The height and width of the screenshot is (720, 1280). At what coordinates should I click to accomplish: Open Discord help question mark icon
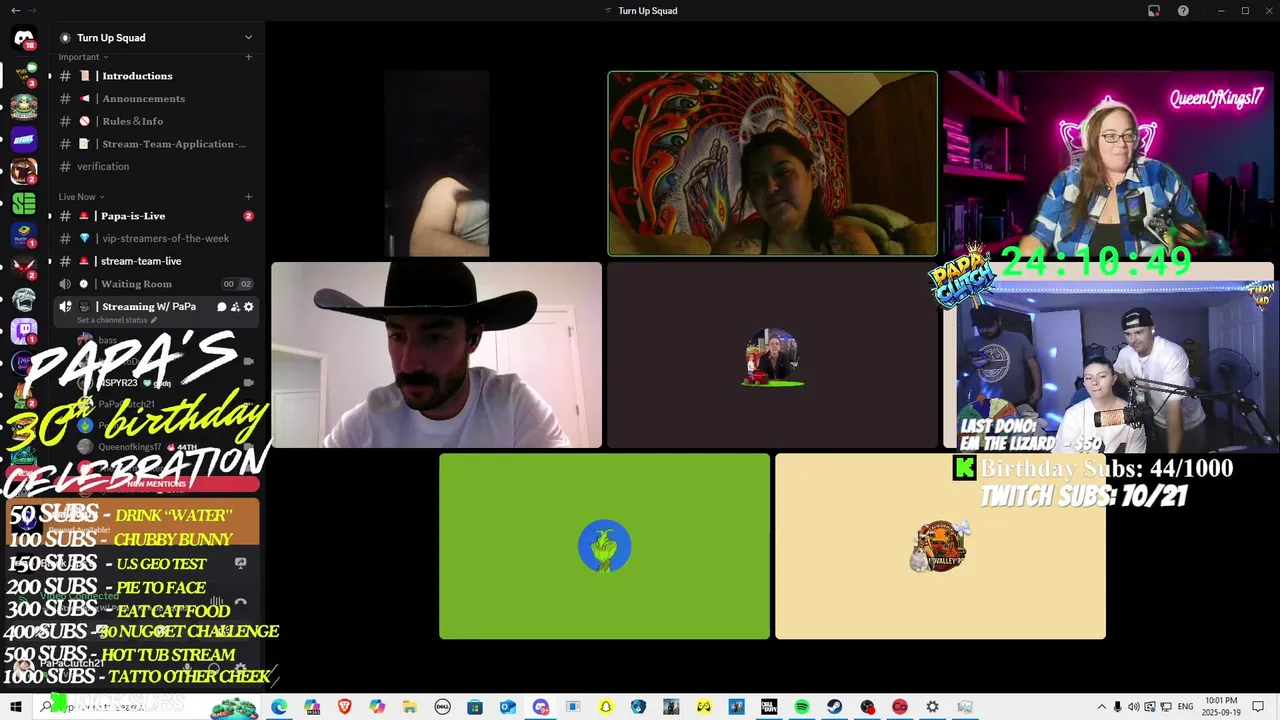pos(1184,11)
